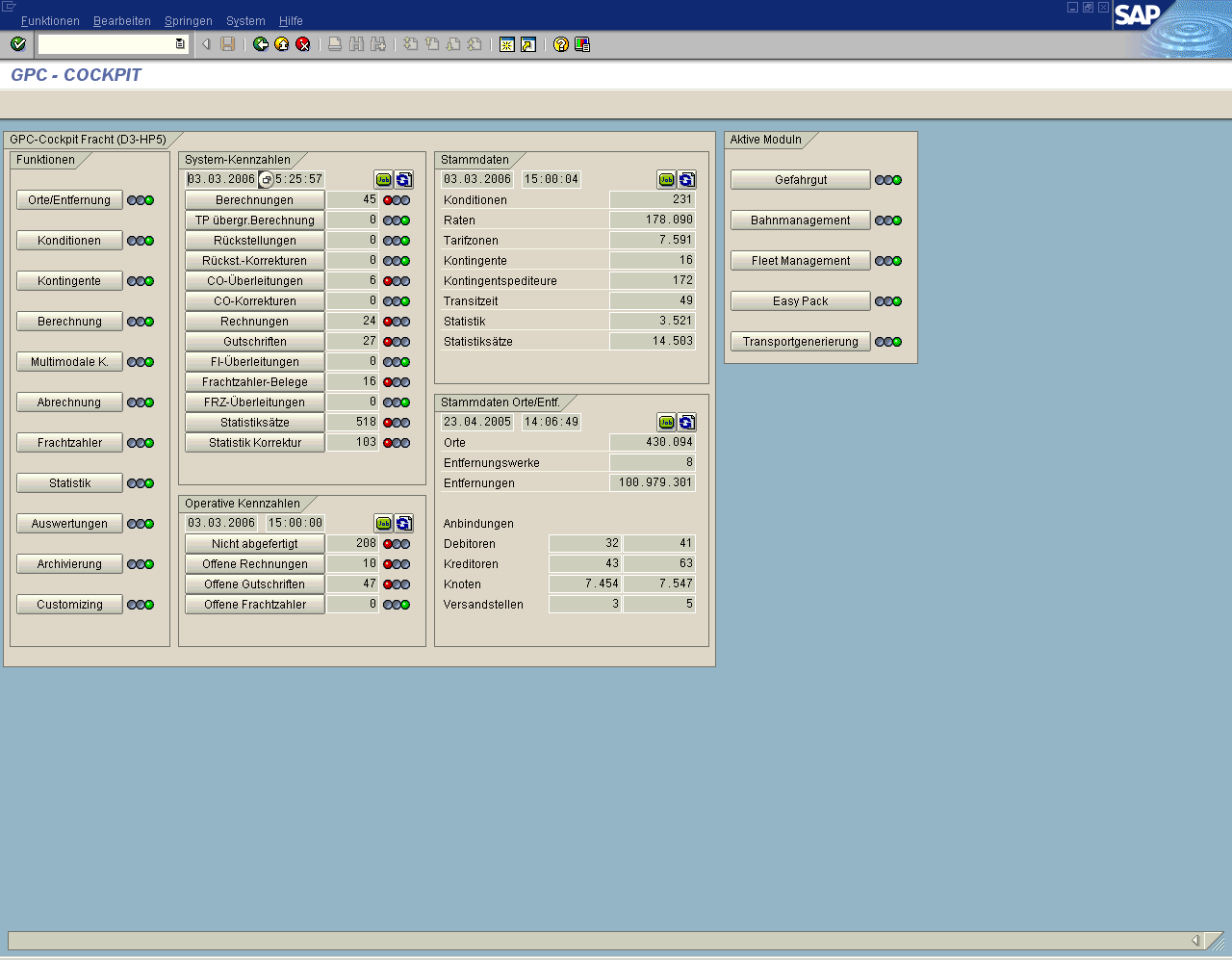The image size is (1232, 960).
Task: Open a new session via toolbar icon
Action: (507, 44)
